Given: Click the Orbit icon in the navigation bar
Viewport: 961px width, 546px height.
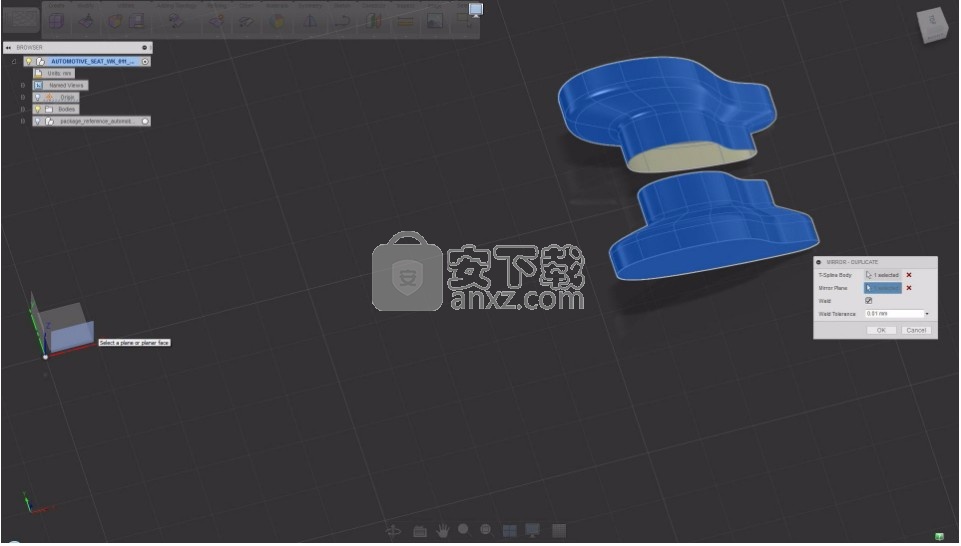Looking at the screenshot, I should pos(393,531).
